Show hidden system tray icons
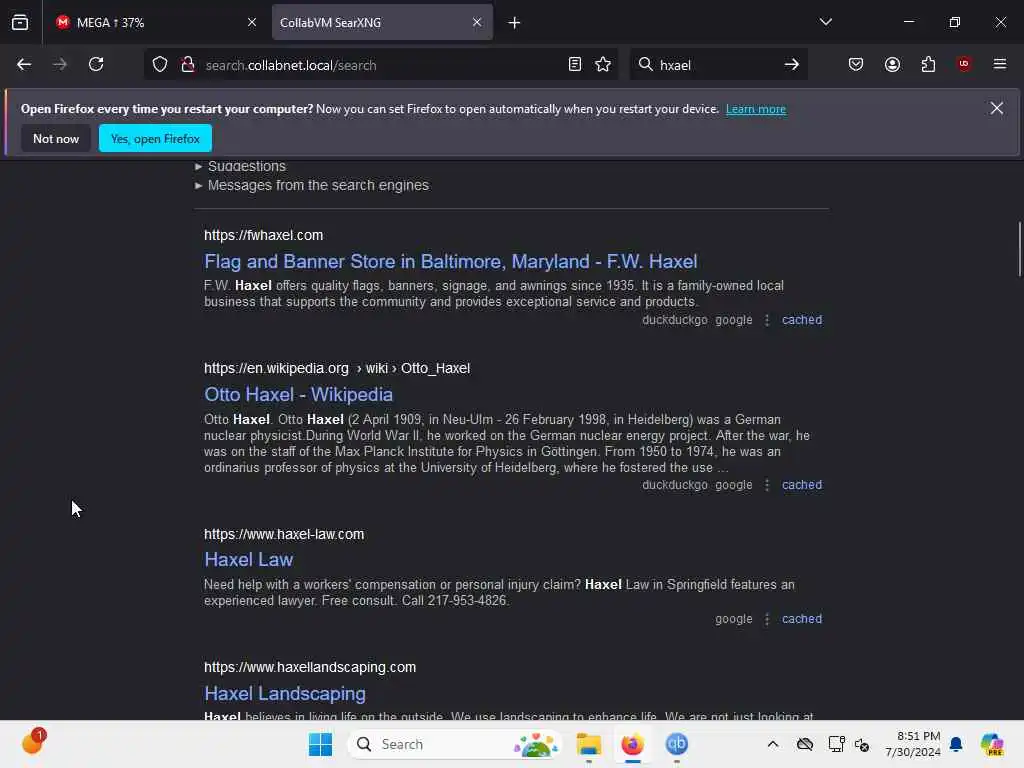 773,744
